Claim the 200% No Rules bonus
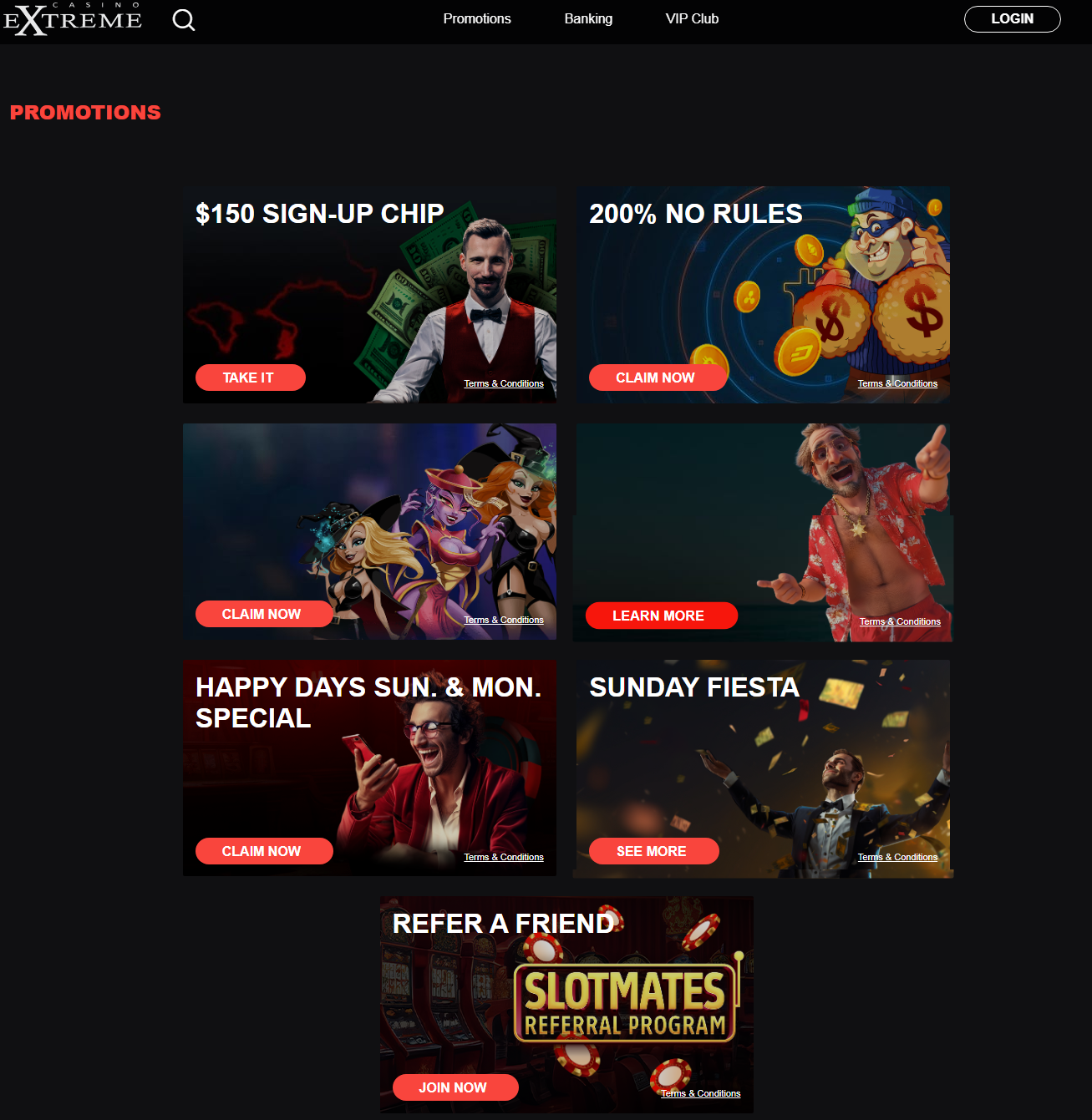Screen dimensions: 1092x1120 [657, 378]
